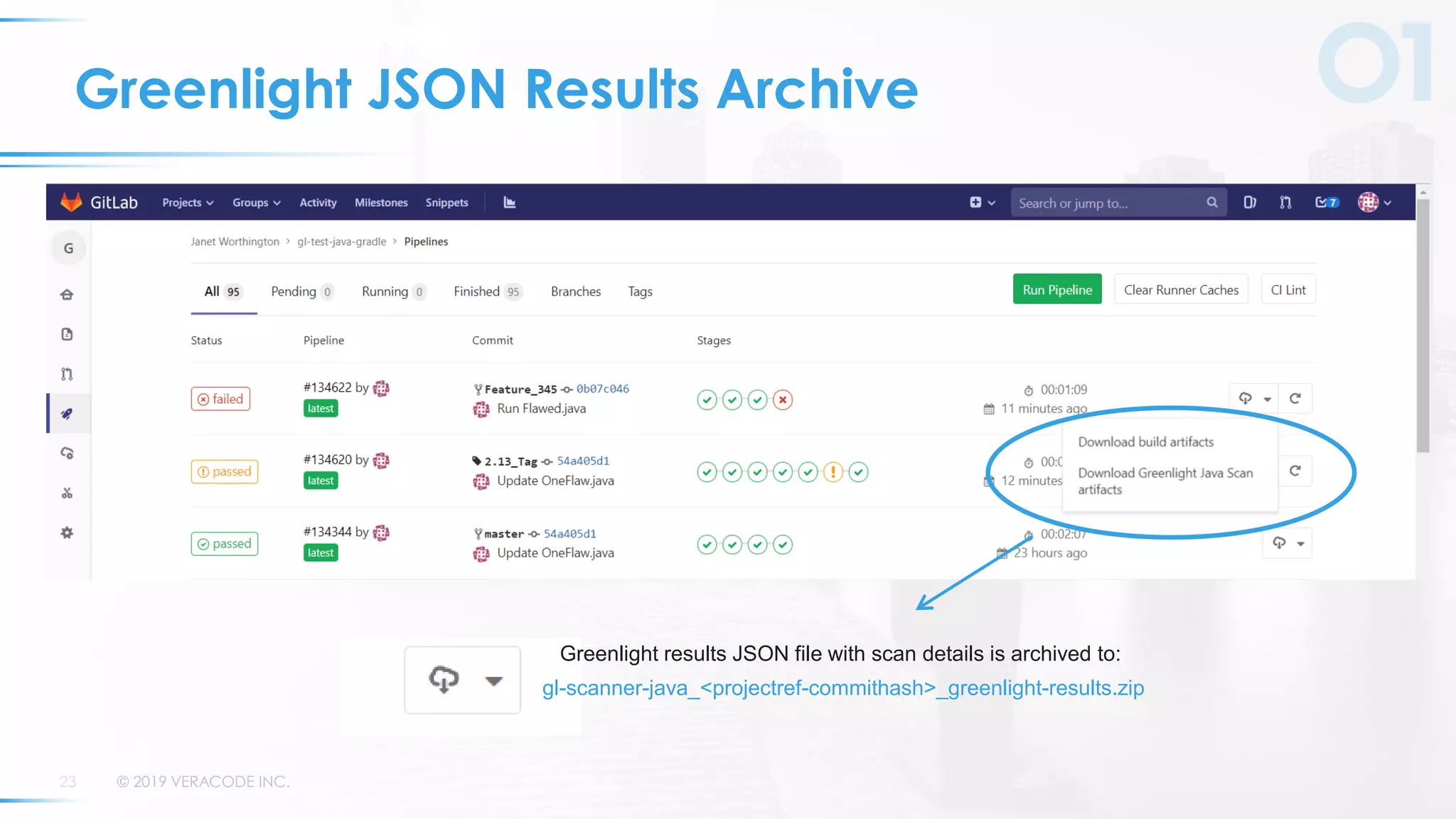1456x819 pixels.
Task: Open branch Feature_345 link
Action: point(520,389)
